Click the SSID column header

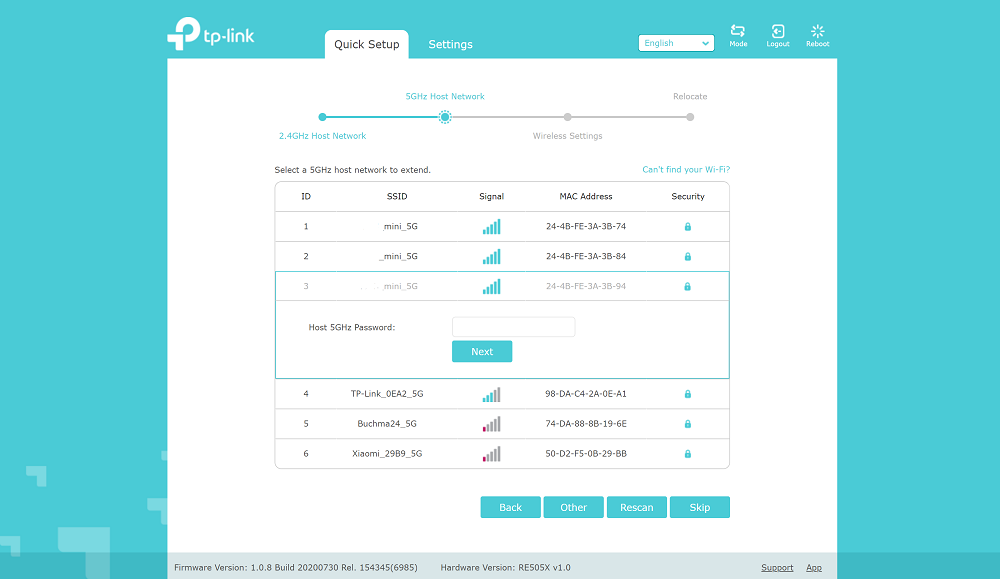click(x=397, y=196)
